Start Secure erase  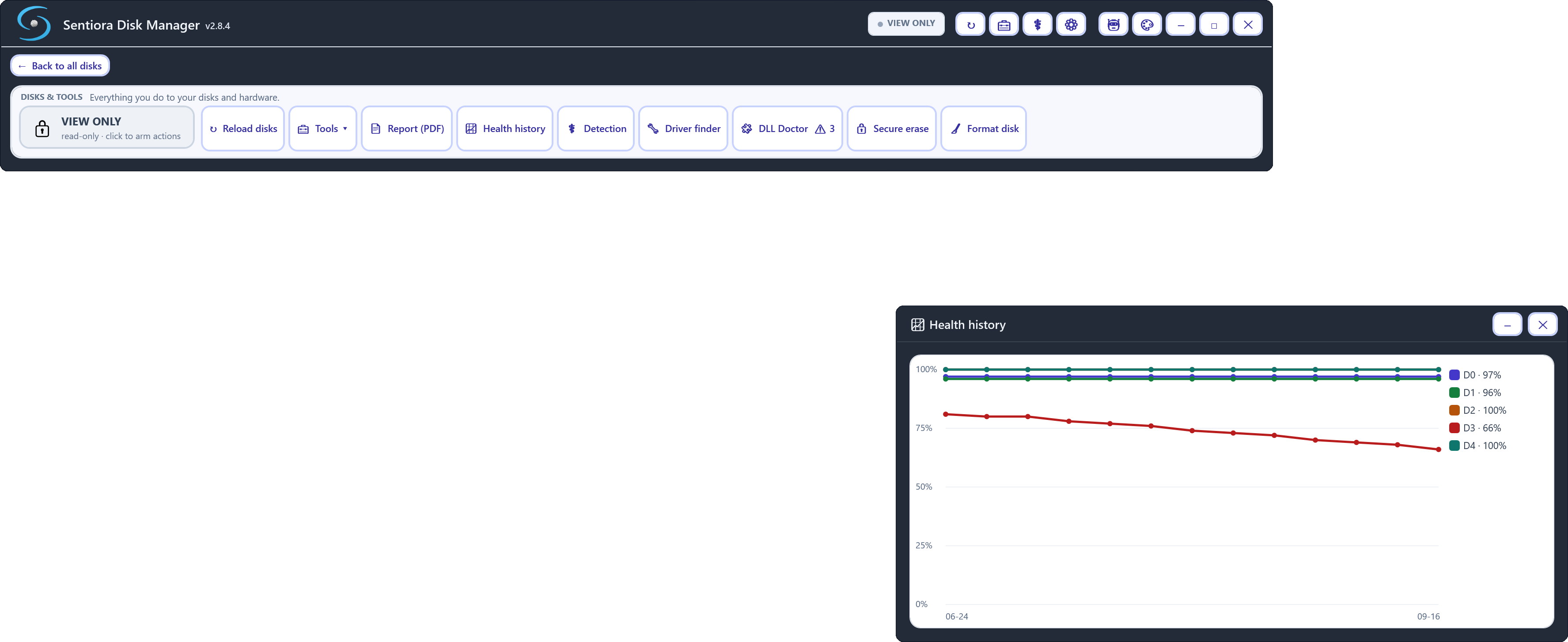(x=892, y=128)
